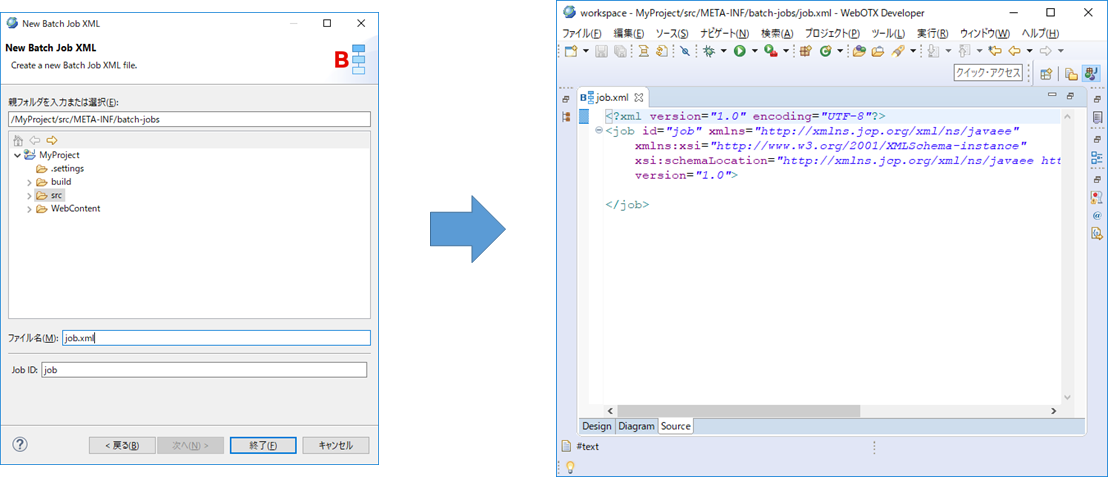Click the help question mark icon
This screenshot has height=477, width=1108.
[20, 445]
